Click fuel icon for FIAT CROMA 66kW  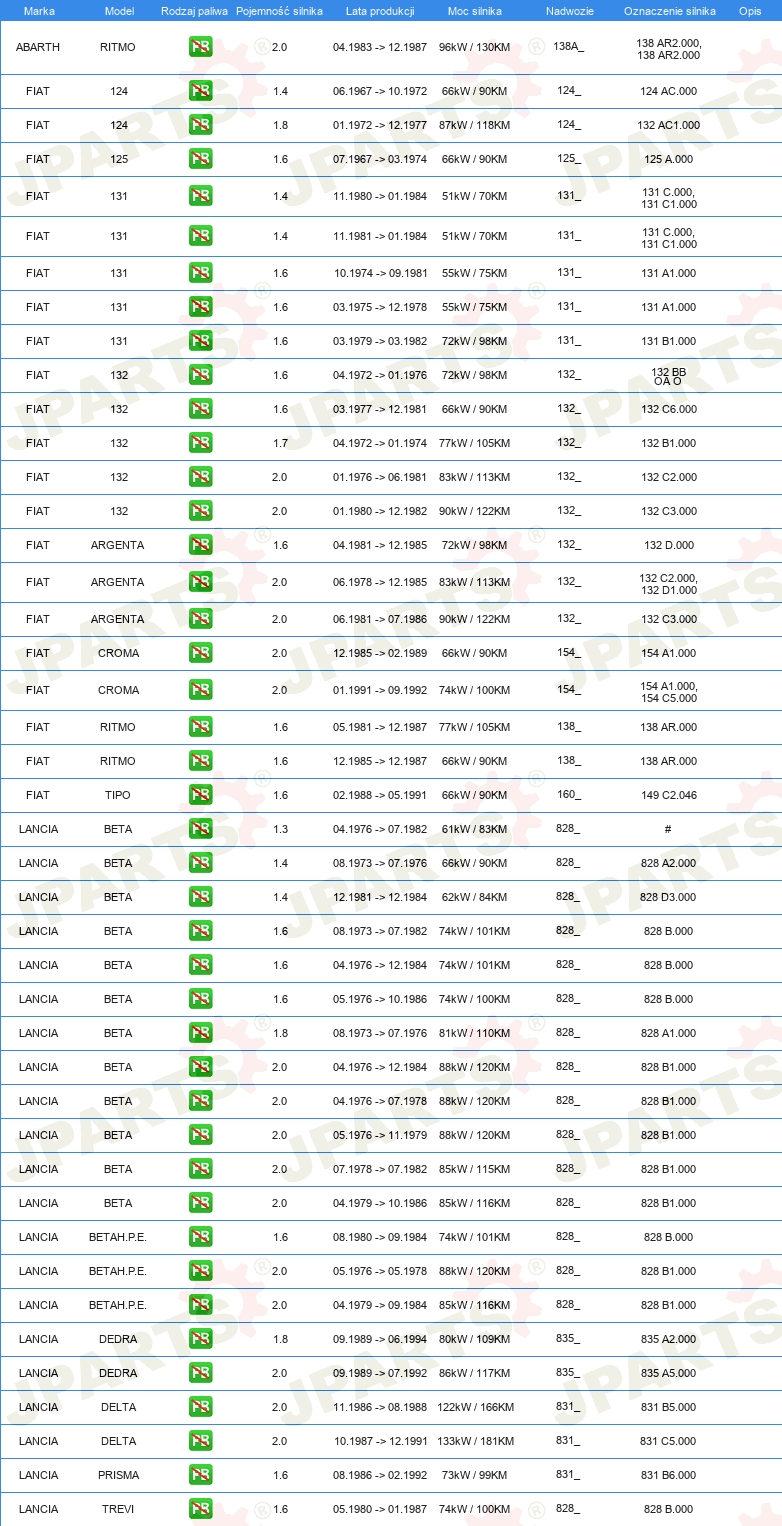201,653
